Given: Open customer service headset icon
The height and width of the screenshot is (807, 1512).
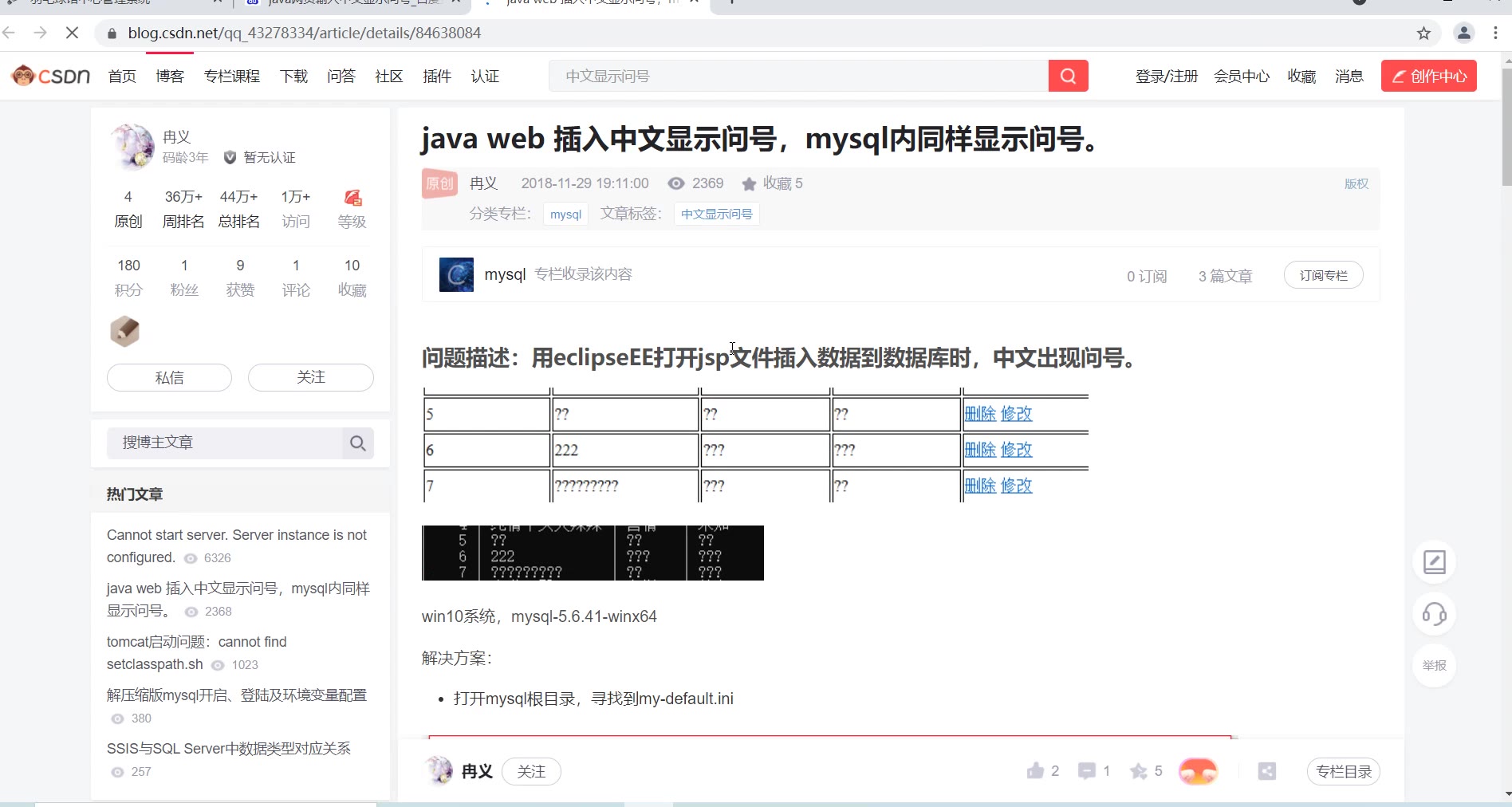Looking at the screenshot, I should pos(1434,614).
